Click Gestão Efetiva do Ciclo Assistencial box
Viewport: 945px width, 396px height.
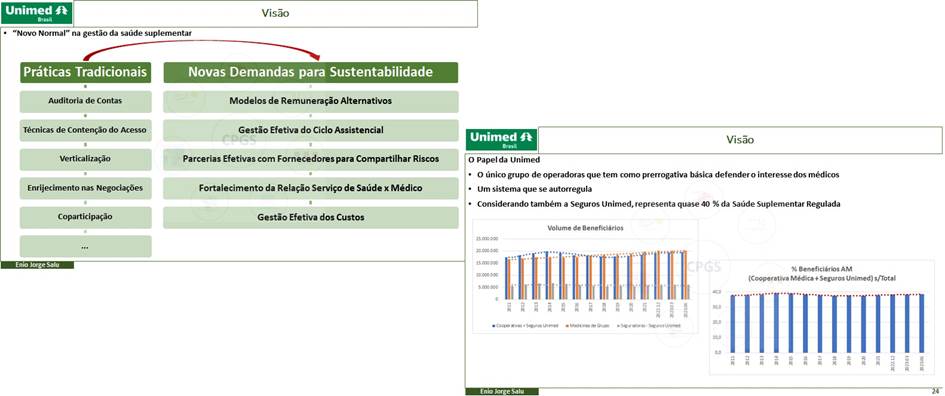pyautogui.click(x=310, y=130)
